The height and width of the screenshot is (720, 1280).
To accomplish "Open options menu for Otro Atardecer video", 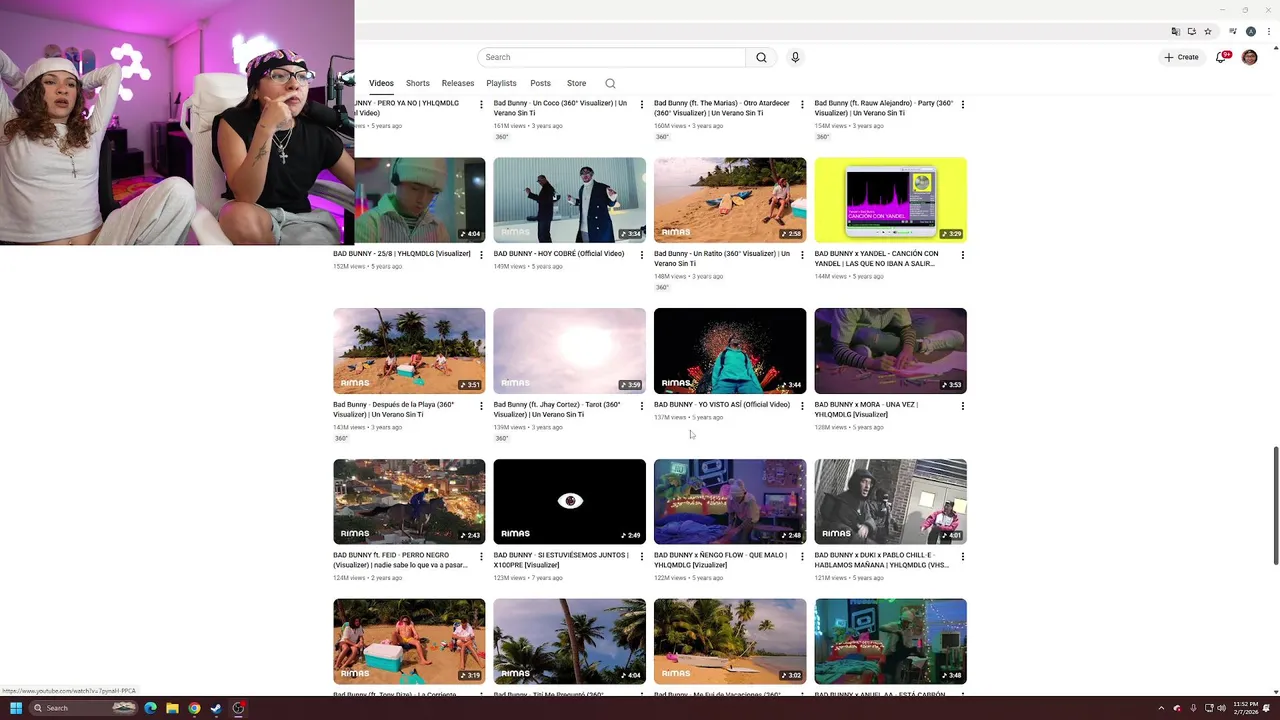I will click(x=802, y=104).
